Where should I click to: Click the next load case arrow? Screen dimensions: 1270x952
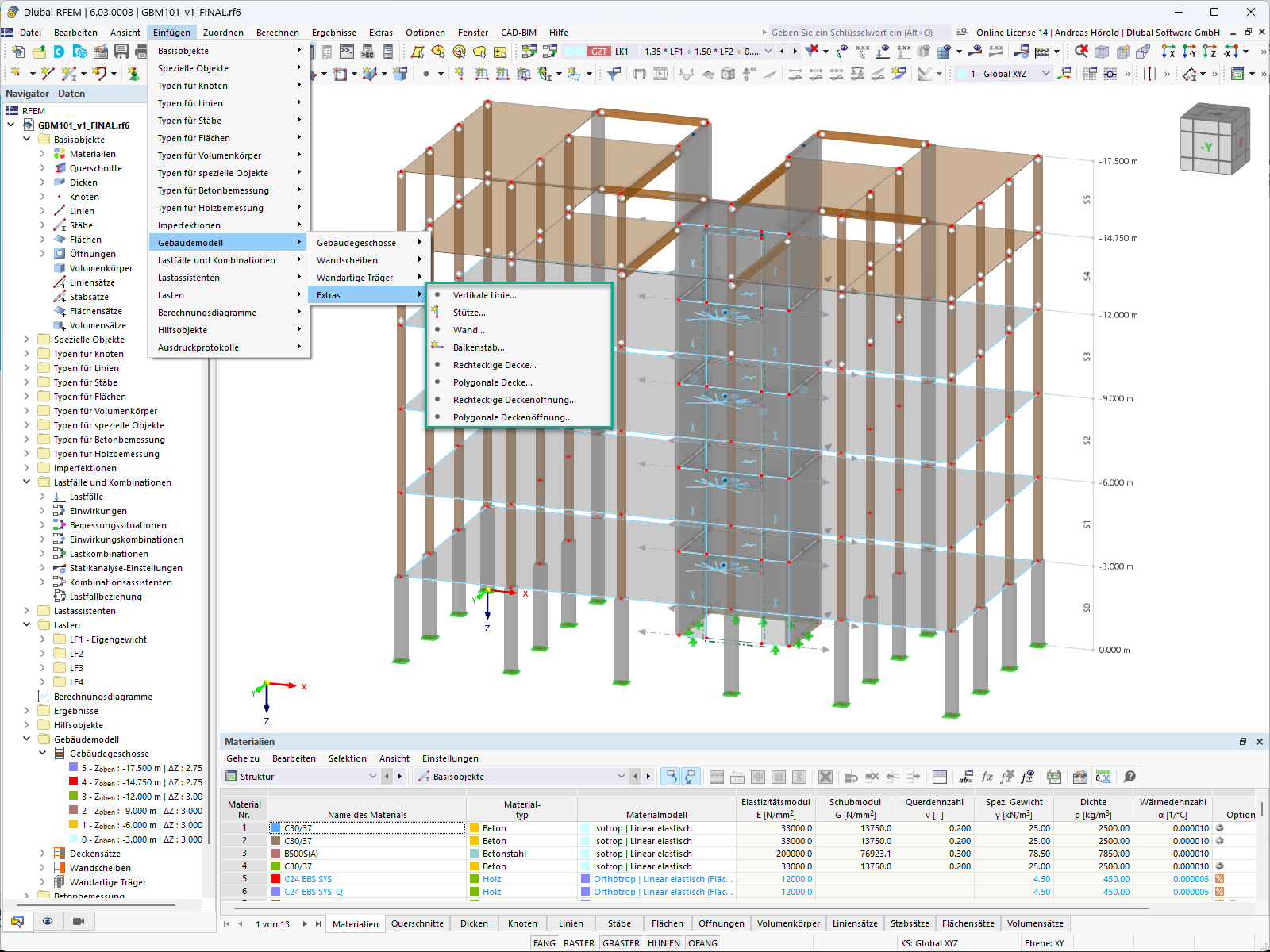coord(795,52)
